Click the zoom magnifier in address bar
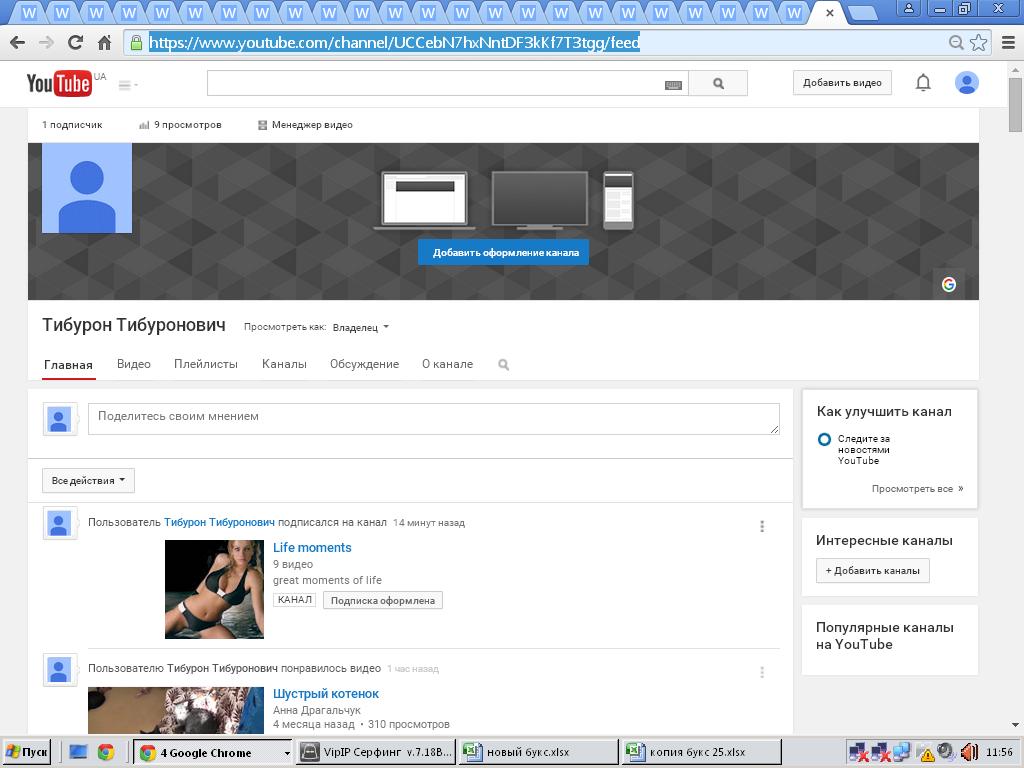This screenshot has height=768, width=1024. 956,43
